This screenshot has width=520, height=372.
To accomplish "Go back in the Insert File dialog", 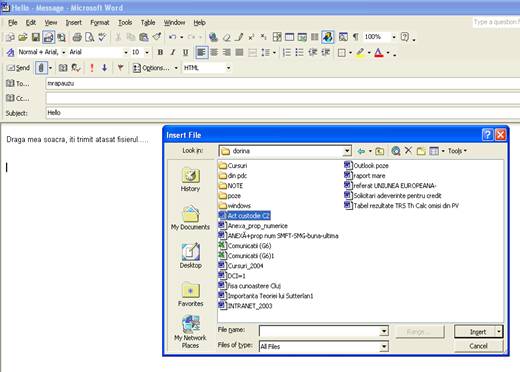I will 361,151.
